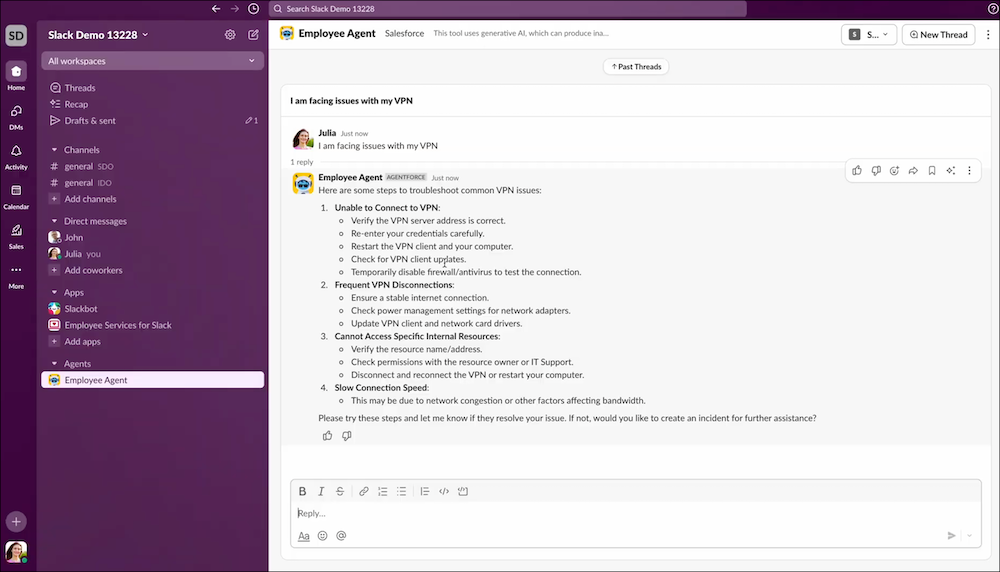Click Add coworkers link
This screenshot has height=572, width=1000.
[x=93, y=270]
